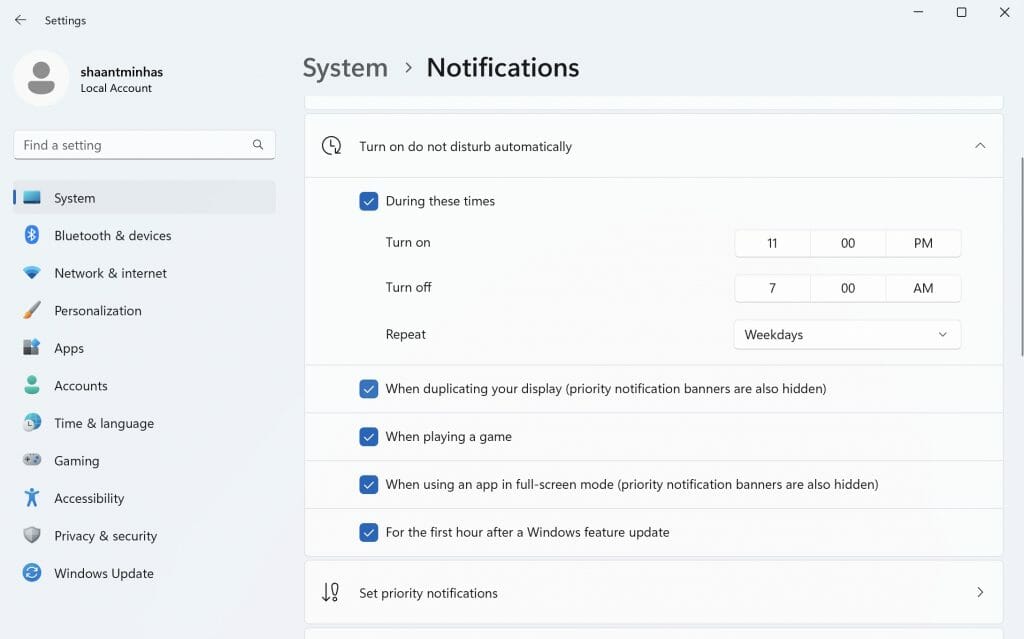Uncheck For the first hour after feature update
The width and height of the screenshot is (1024, 639).
[x=369, y=532]
